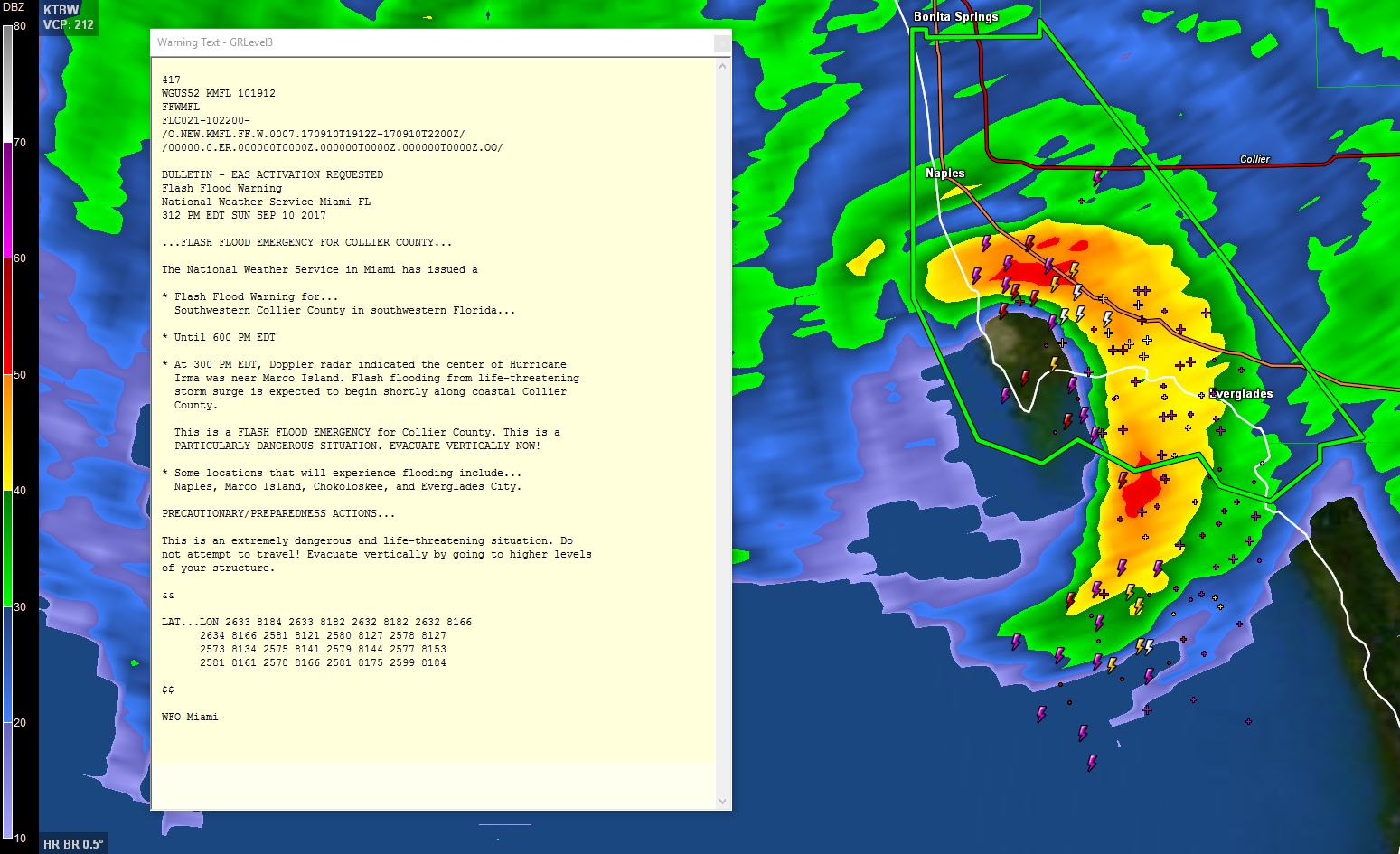1400x854 pixels.
Task: Click the BULLETIN - EAS ACTIVATION REQUESTED line
Action: pos(272,174)
